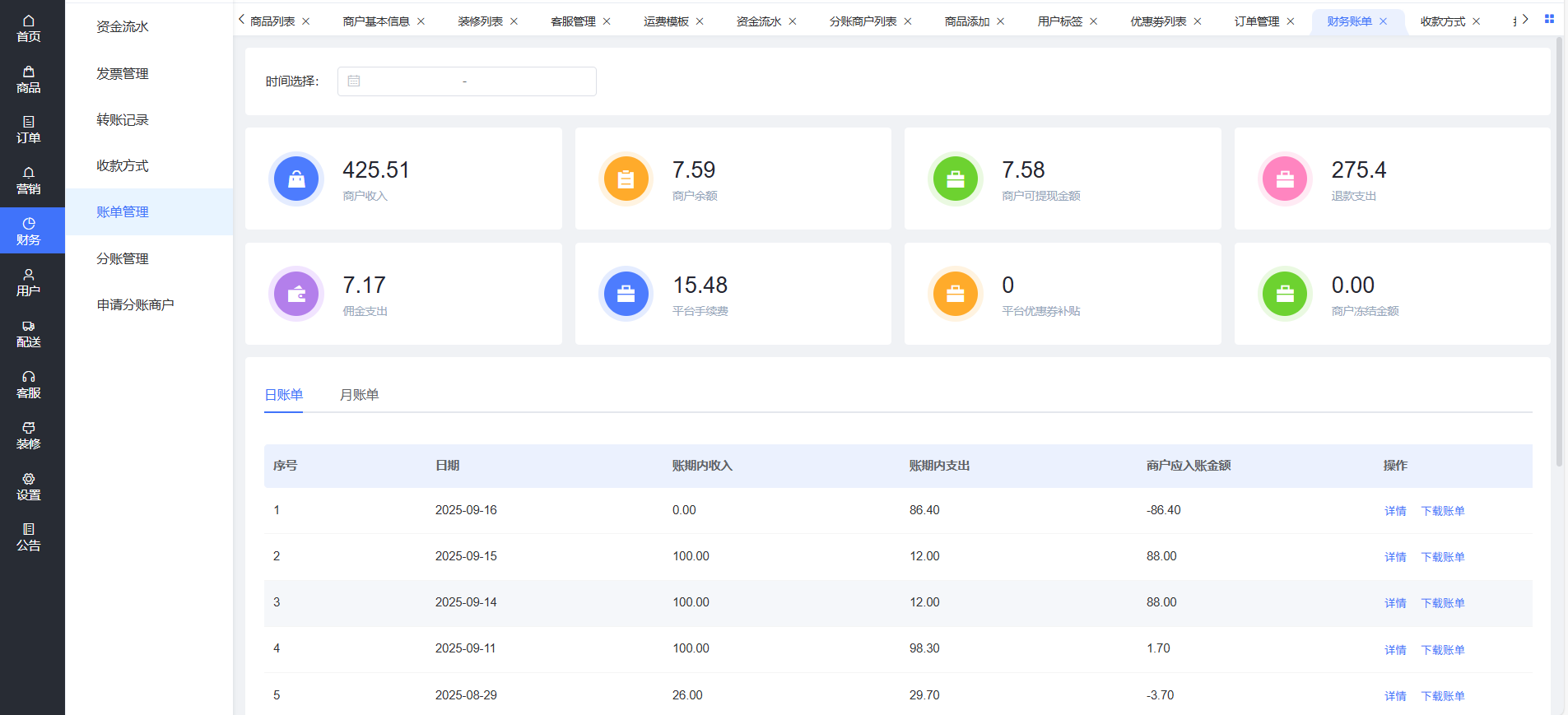Switch to the 商品添加 tab
This screenshot has width=1568, height=715.
(967, 21)
